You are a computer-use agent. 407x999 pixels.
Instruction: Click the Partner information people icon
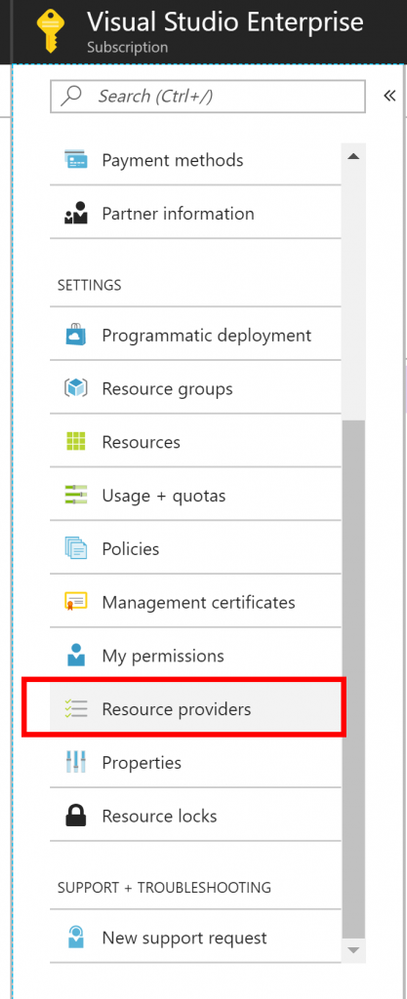[76, 213]
